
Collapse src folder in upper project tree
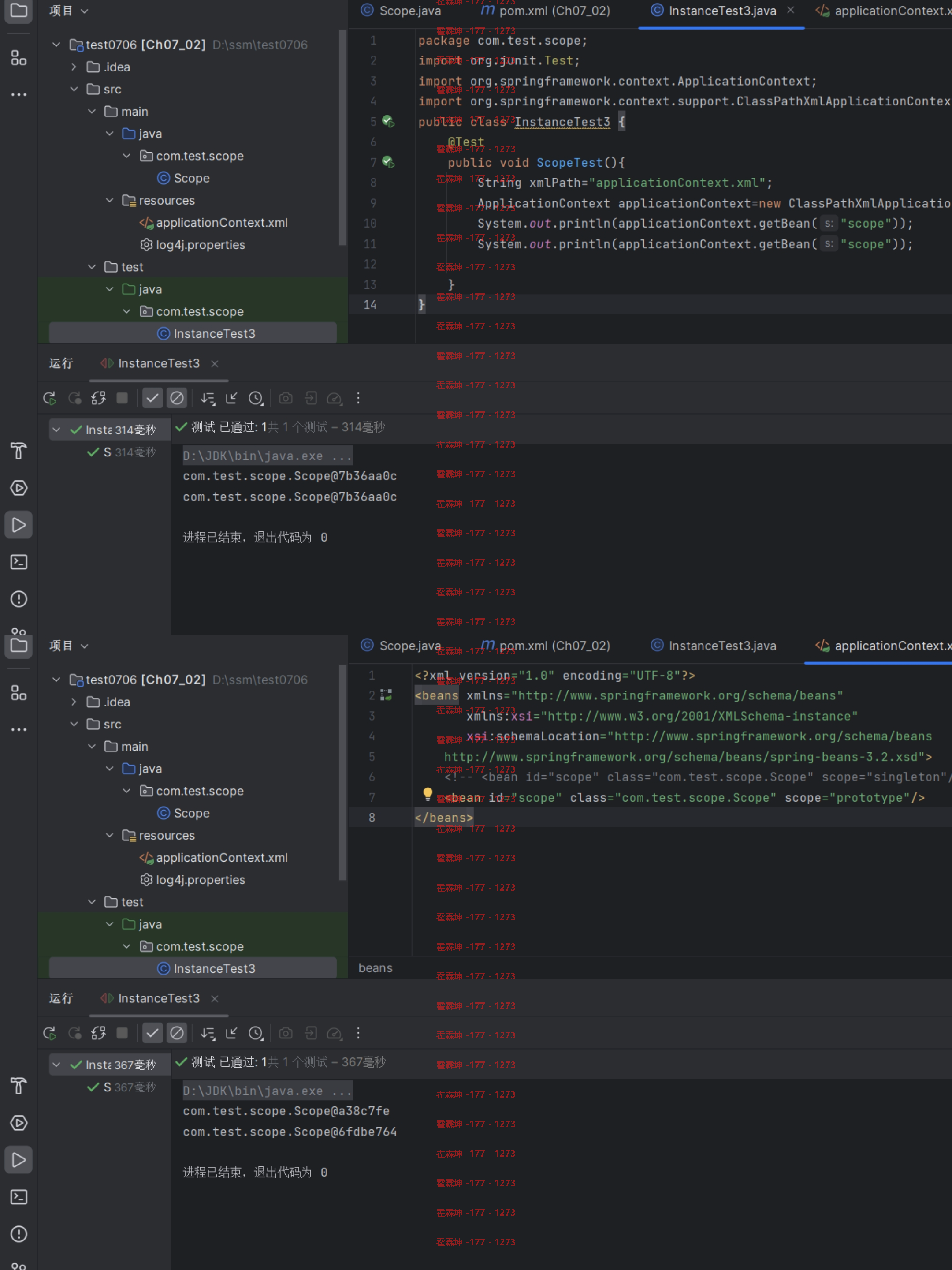coord(74,89)
